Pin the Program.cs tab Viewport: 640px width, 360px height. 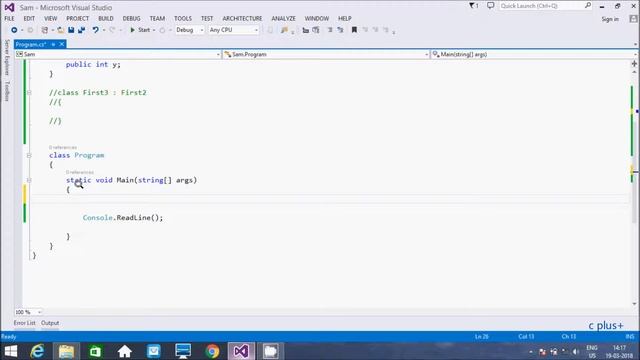coord(53,44)
